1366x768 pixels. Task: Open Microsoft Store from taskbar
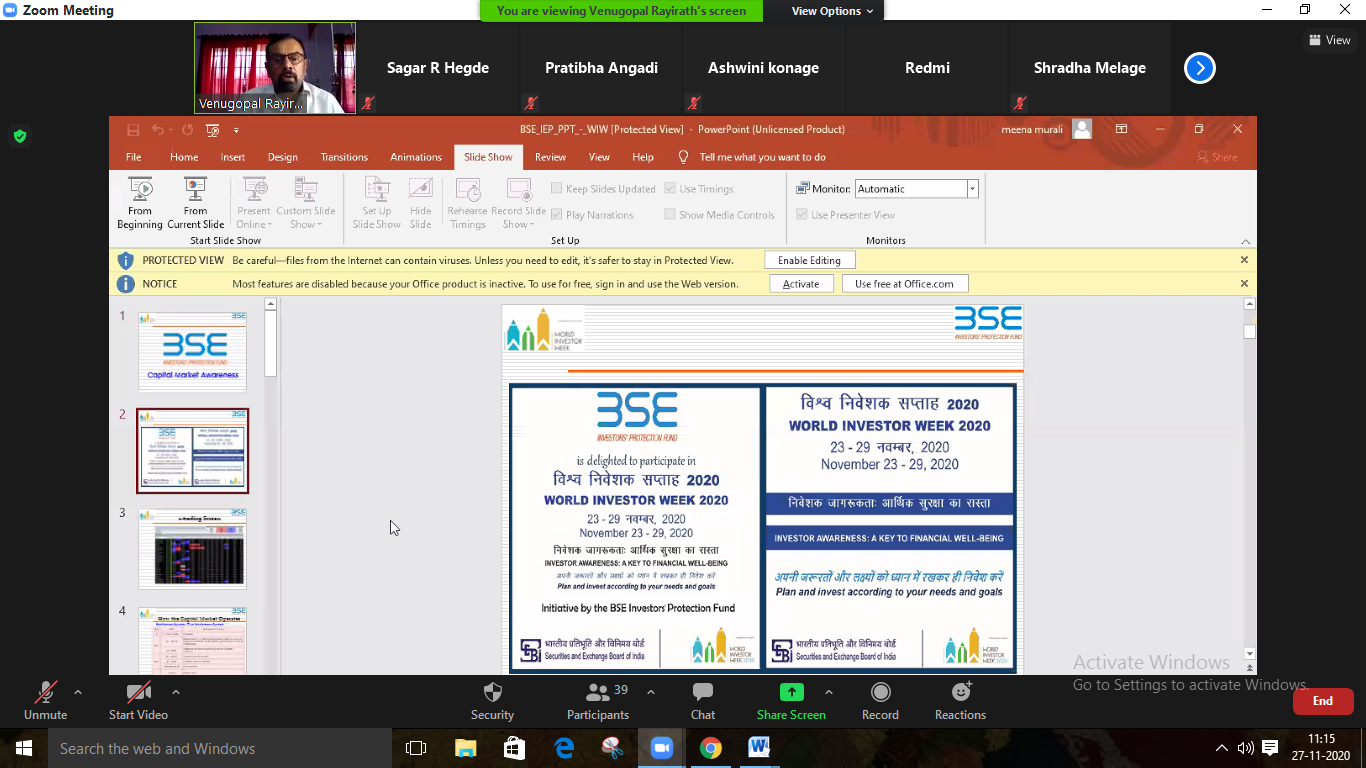tap(514, 748)
